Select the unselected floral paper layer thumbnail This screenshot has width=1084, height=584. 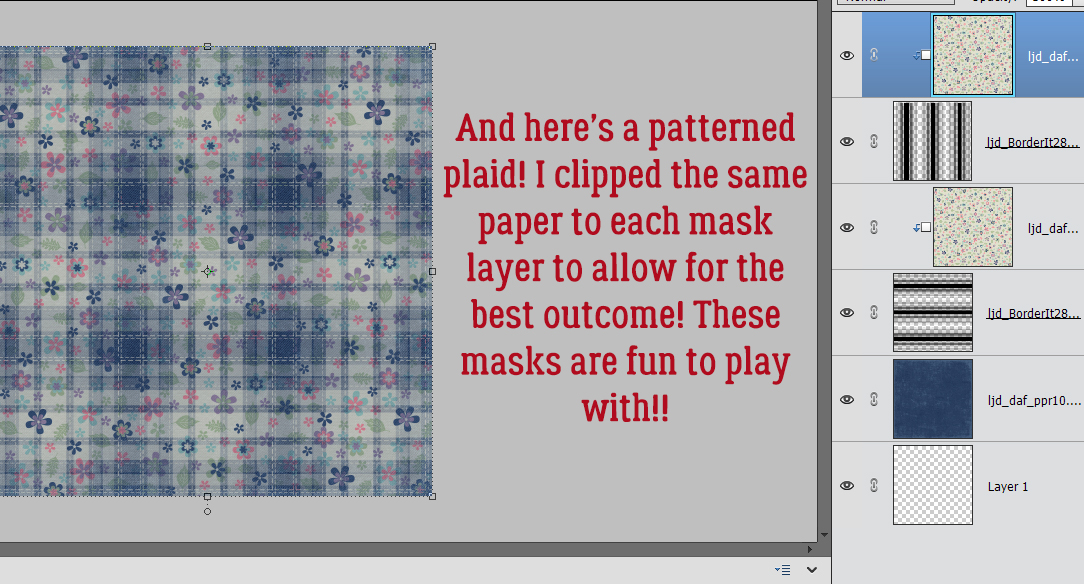click(x=973, y=227)
